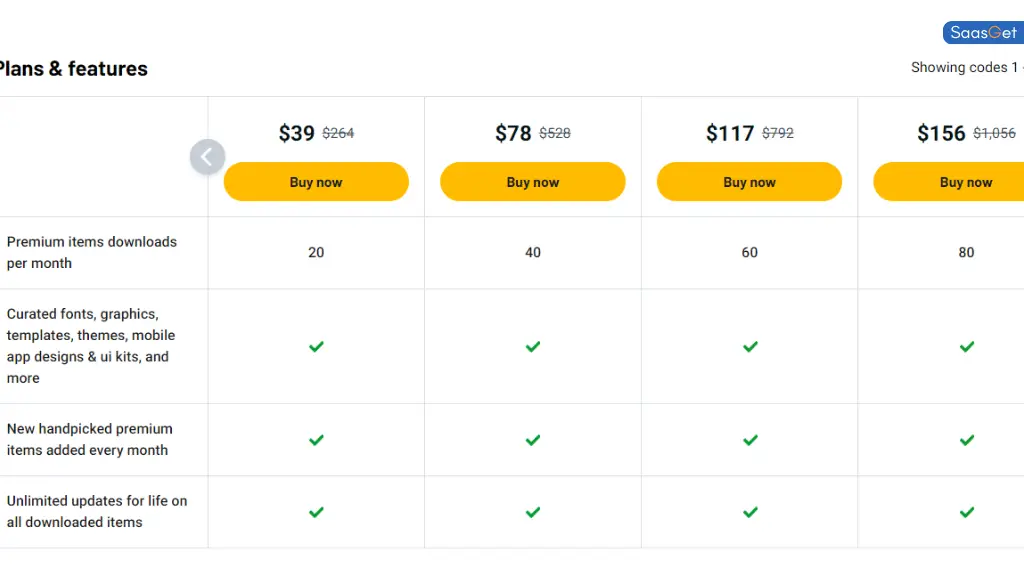
Task: Click the curated fonts checkmark in the $156 column
Action: 966,346
